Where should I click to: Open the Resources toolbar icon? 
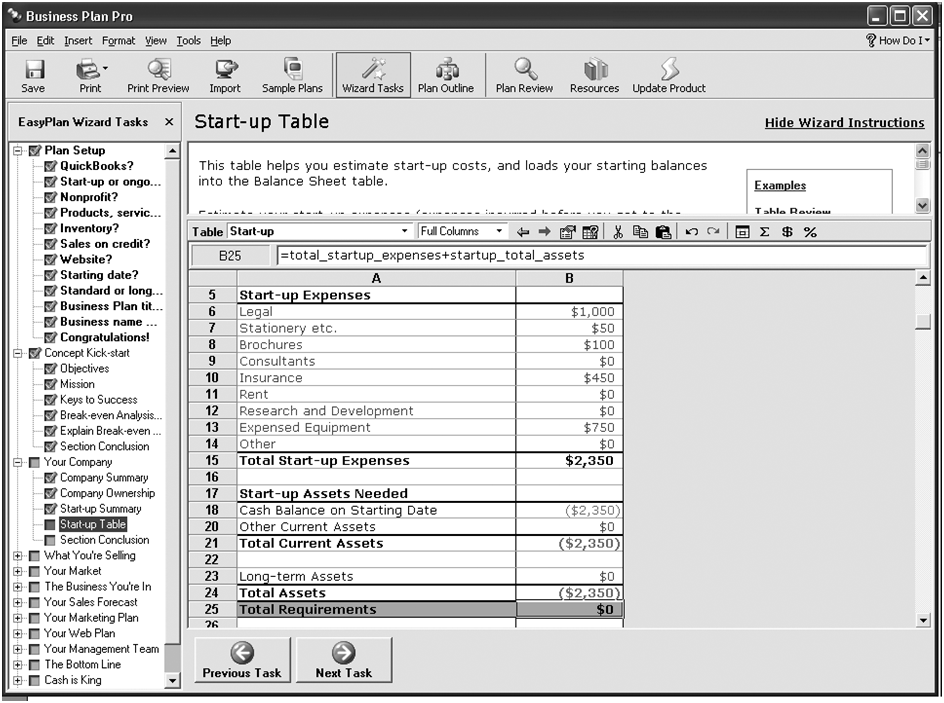tap(595, 75)
